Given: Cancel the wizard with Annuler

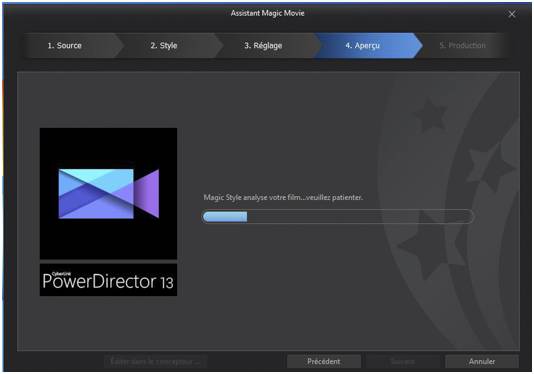Looking at the screenshot, I should (482, 361).
